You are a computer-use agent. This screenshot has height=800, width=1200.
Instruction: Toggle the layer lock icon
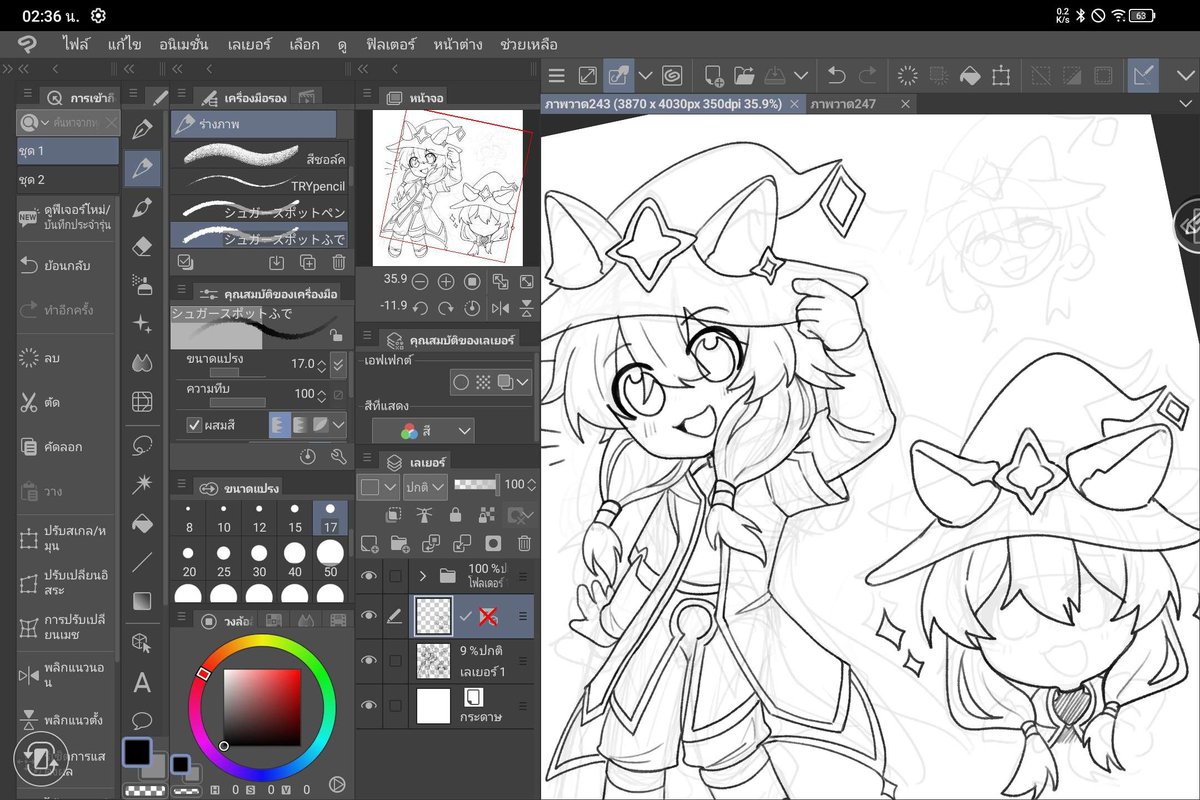tap(456, 514)
